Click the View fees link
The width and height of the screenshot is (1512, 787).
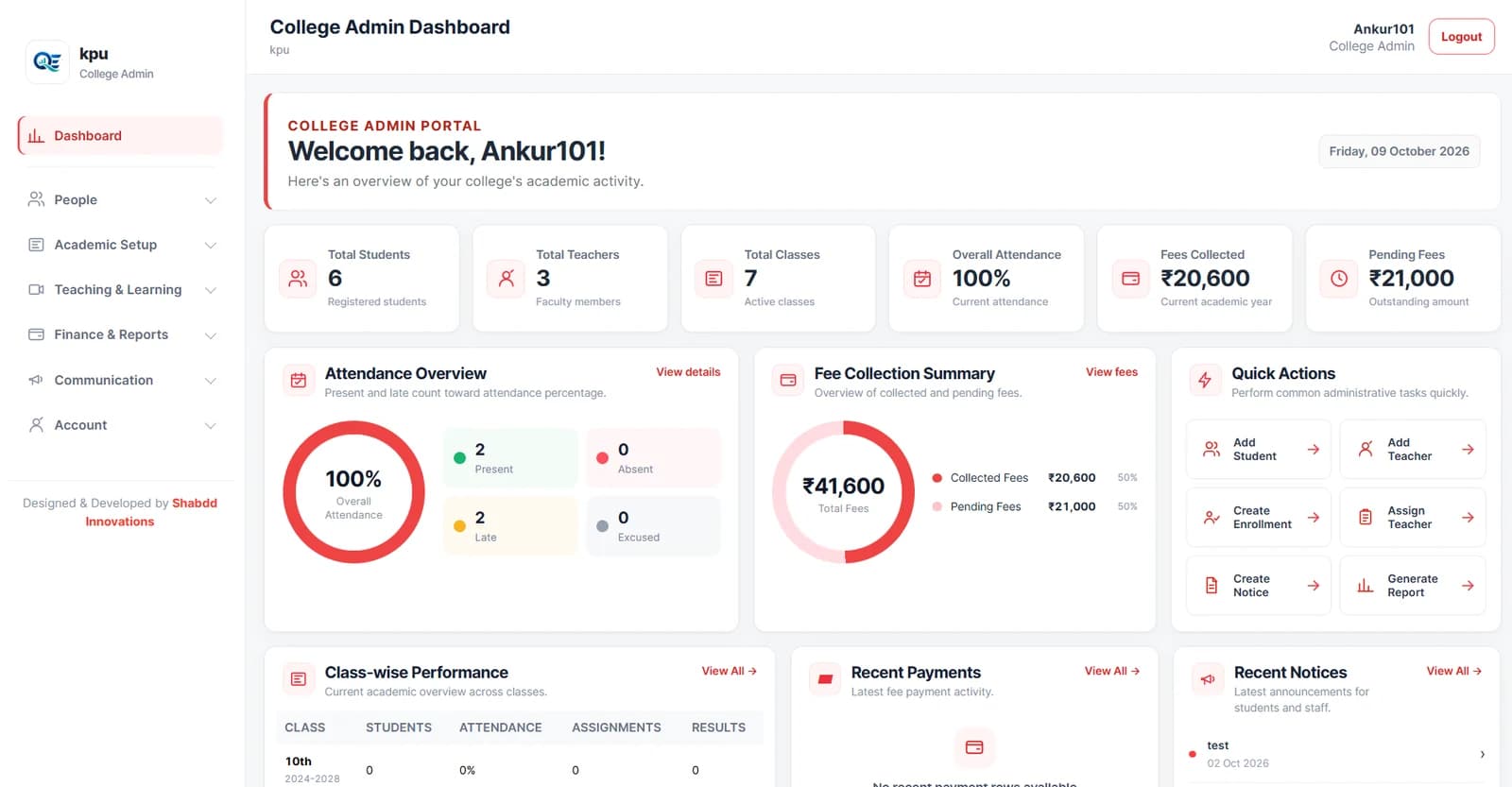point(1111,372)
